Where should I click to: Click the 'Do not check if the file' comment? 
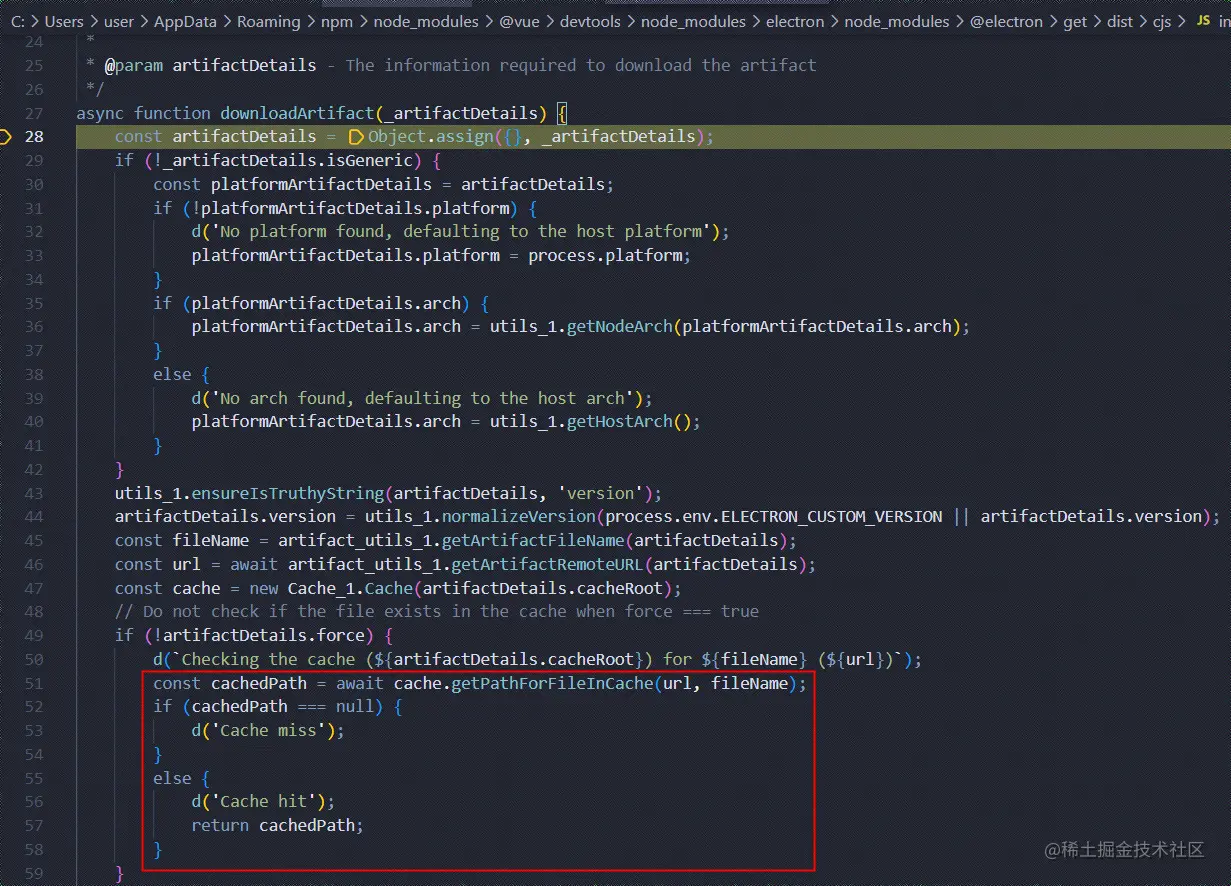click(x=437, y=611)
